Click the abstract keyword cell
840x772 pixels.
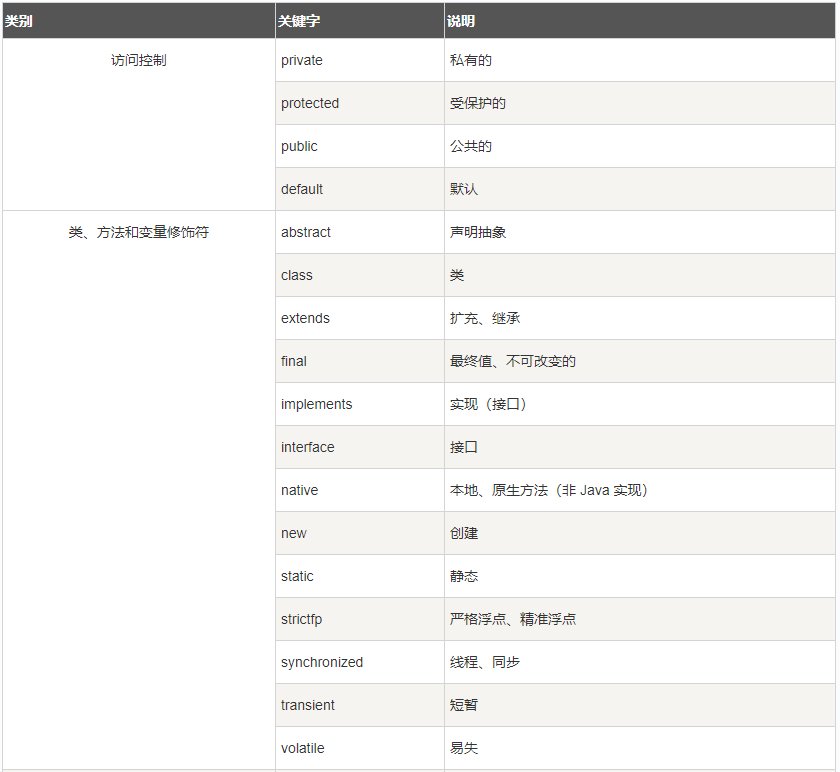tap(359, 232)
